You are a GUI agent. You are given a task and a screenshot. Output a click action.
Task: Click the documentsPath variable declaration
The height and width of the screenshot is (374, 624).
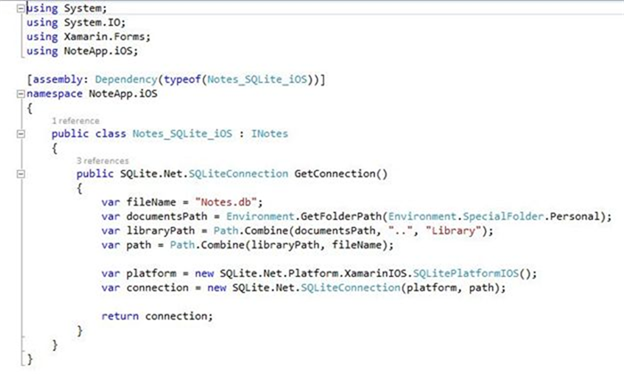[167, 216]
